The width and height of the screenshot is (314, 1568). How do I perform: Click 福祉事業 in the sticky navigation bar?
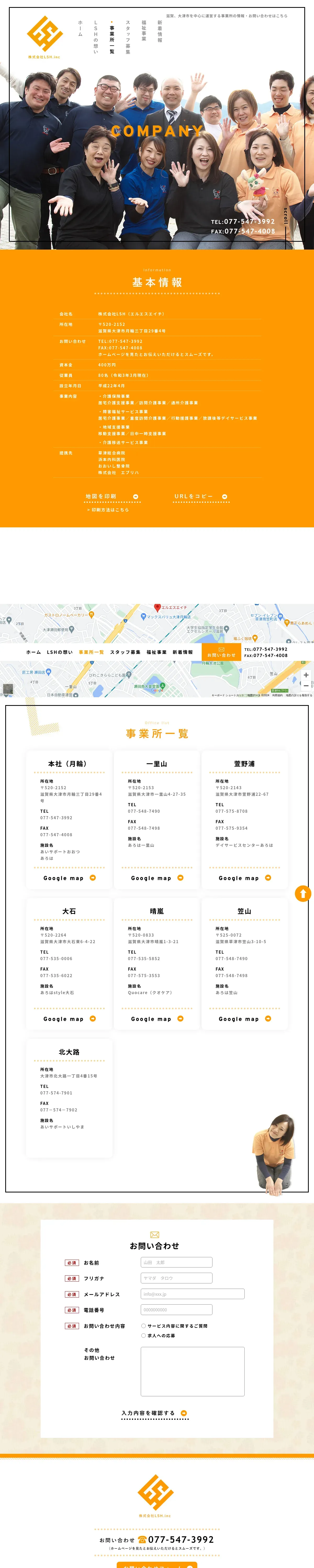(x=157, y=652)
